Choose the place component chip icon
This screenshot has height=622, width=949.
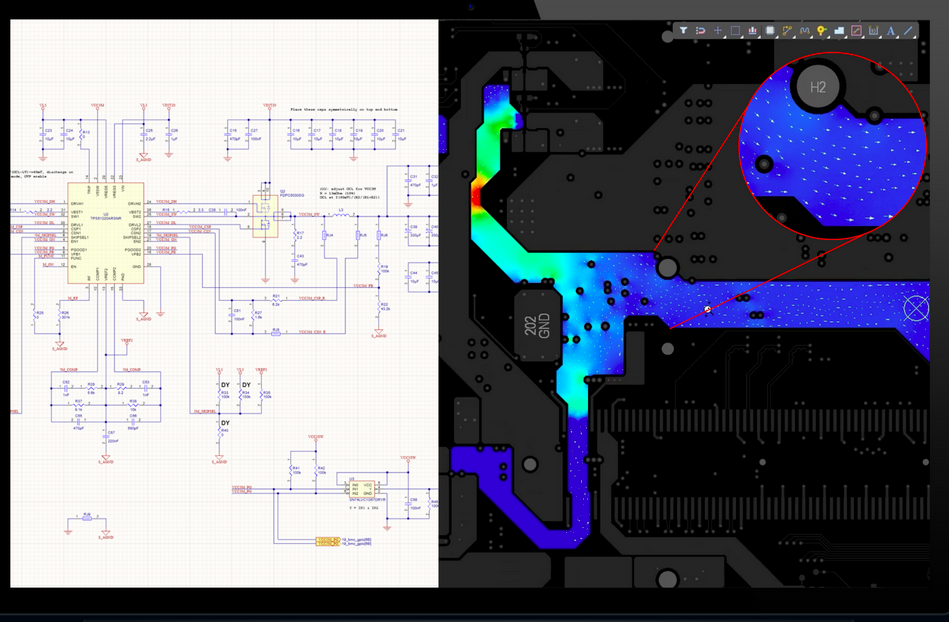770,31
